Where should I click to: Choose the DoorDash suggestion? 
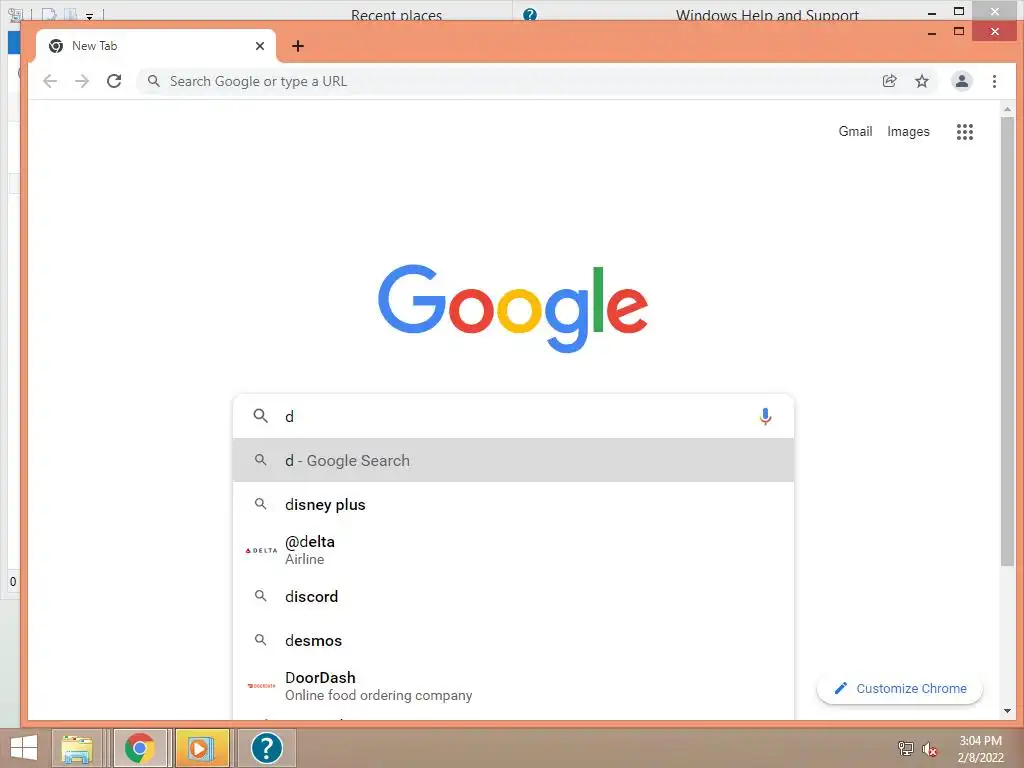(513, 686)
